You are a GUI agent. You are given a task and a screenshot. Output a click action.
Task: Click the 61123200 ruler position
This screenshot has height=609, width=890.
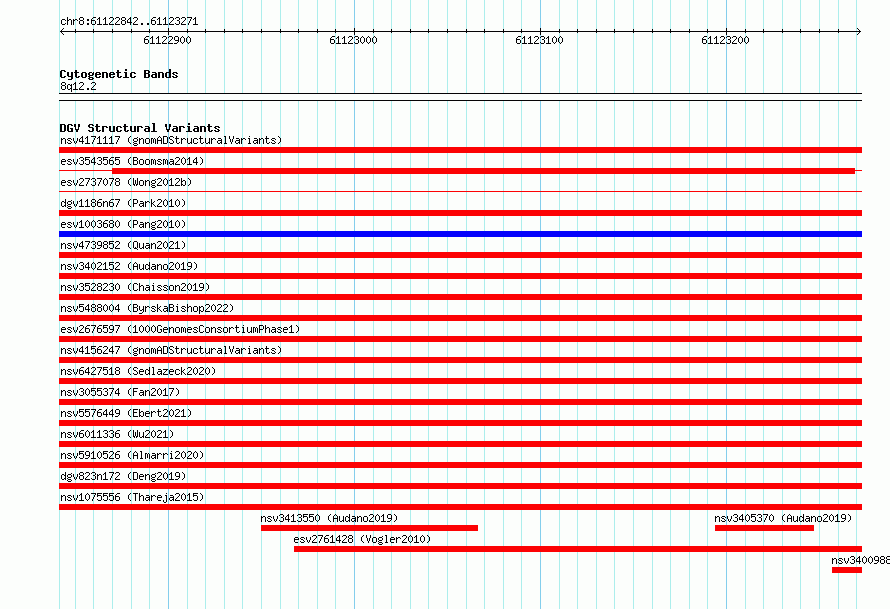[725, 40]
